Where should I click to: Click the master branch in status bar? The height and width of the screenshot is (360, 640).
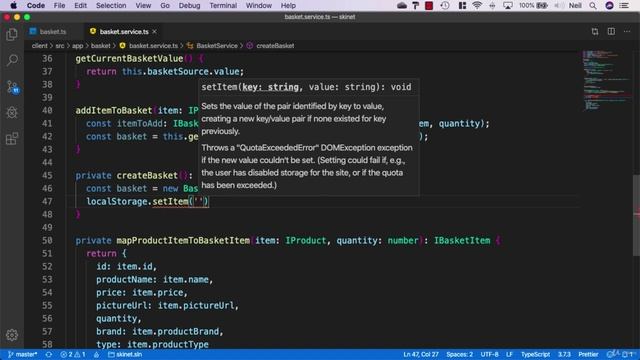click(x=22, y=354)
